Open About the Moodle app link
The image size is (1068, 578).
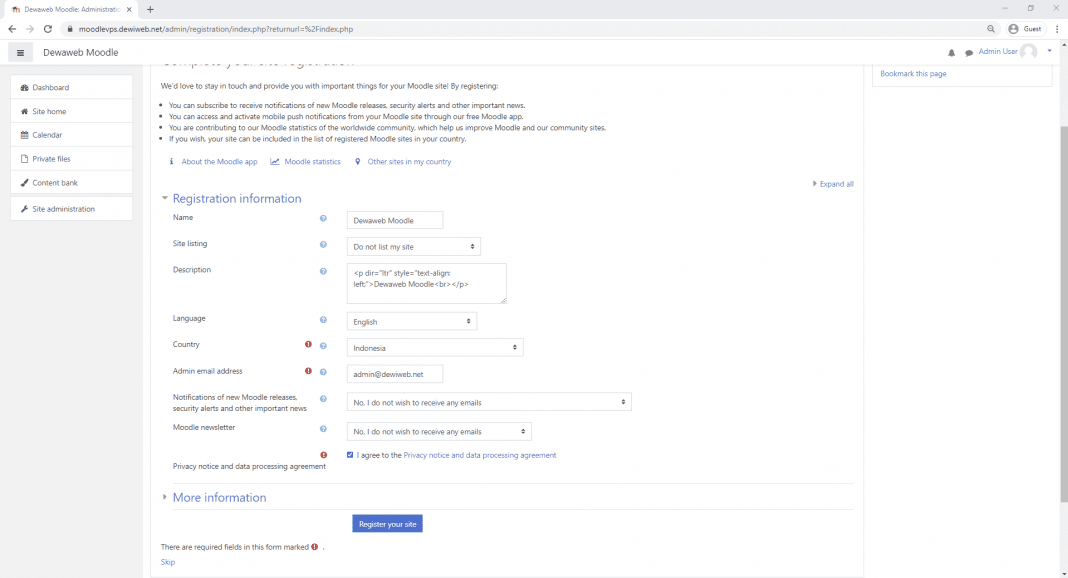click(x=219, y=162)
